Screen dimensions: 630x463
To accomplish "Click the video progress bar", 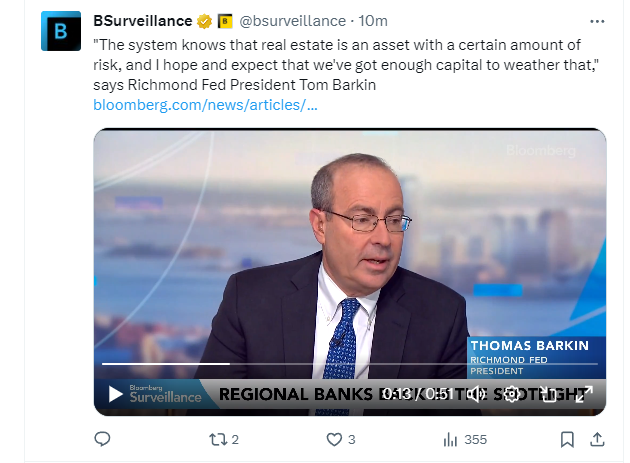I will coord(350,364).
